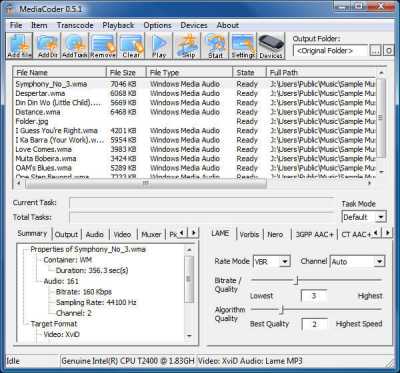This screenshot has width=400, height=373.
Task: Switch to the LAME encoder tab
Action: point(220,233)
